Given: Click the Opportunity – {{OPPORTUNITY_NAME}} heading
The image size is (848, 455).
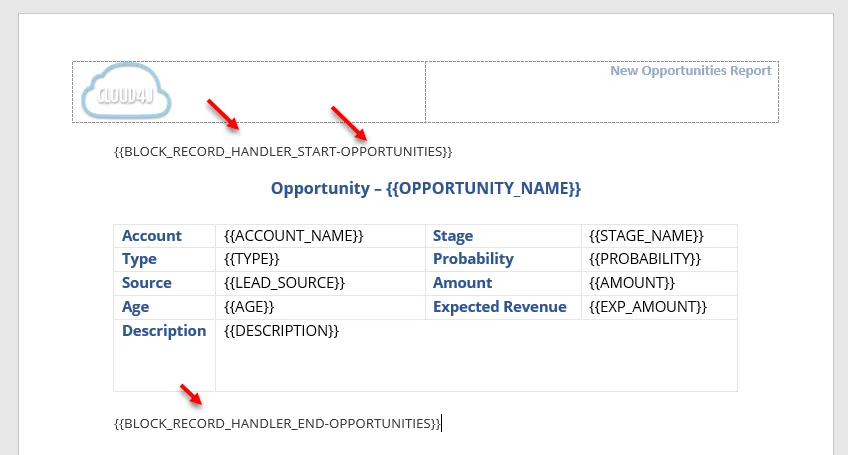Looking at the screenshot, I should pos(426,188).
